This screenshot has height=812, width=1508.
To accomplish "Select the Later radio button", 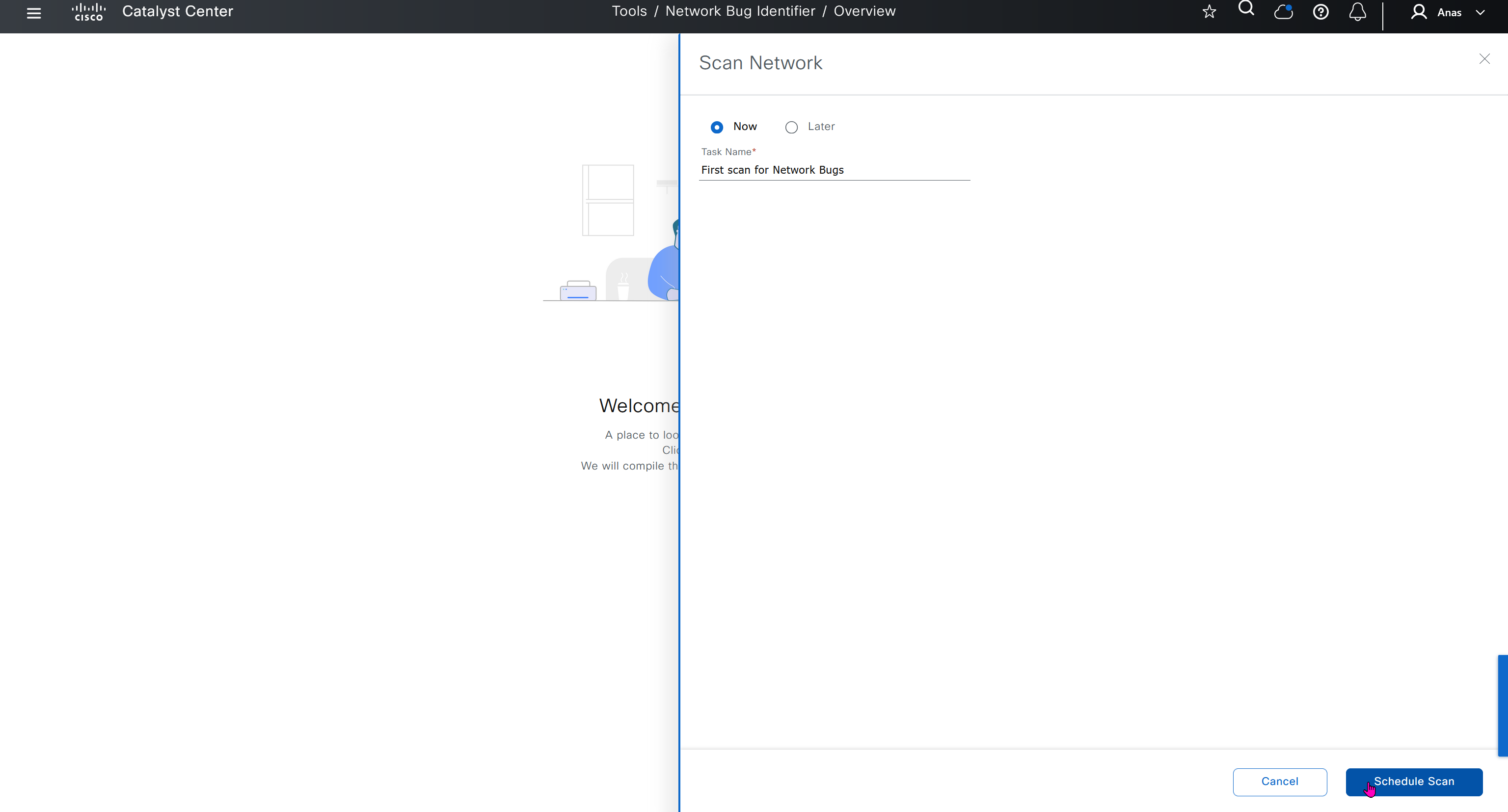I will pos(791,127).
